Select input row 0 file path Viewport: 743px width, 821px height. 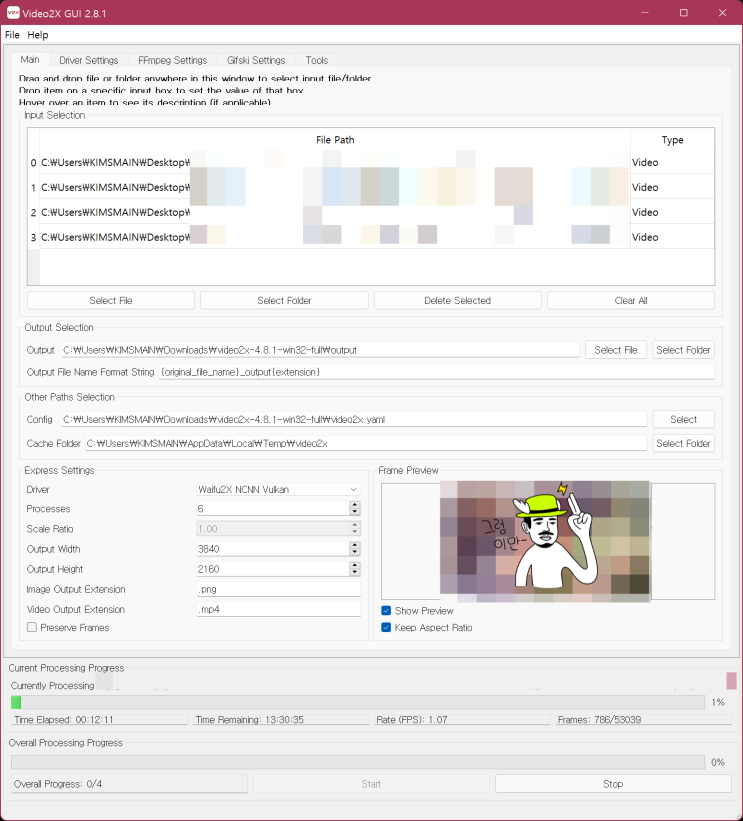tap(335, 162)
